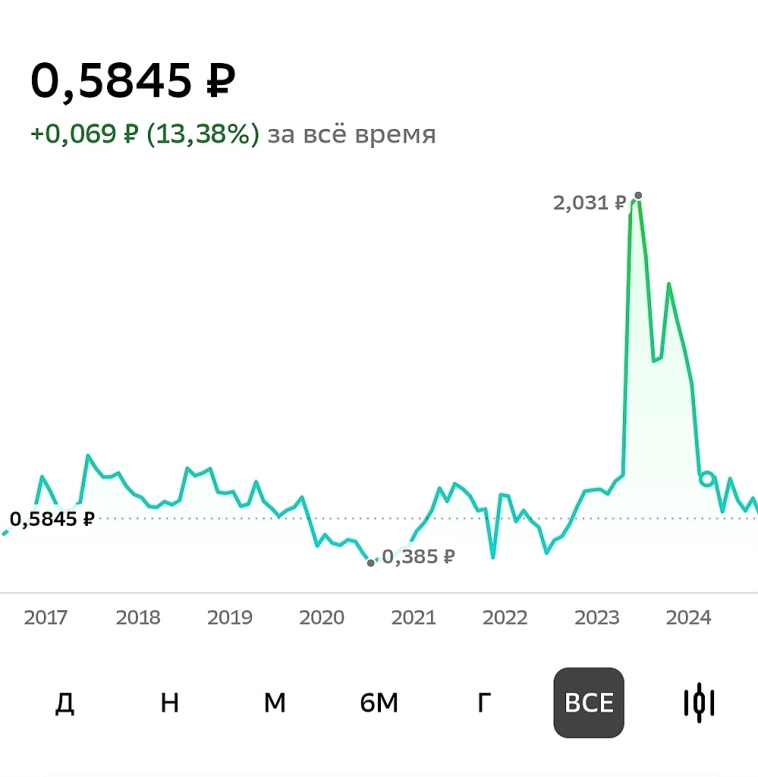
Task: Click the 0,385 ₽ minimum price label
Action: [x=418, y=557]
